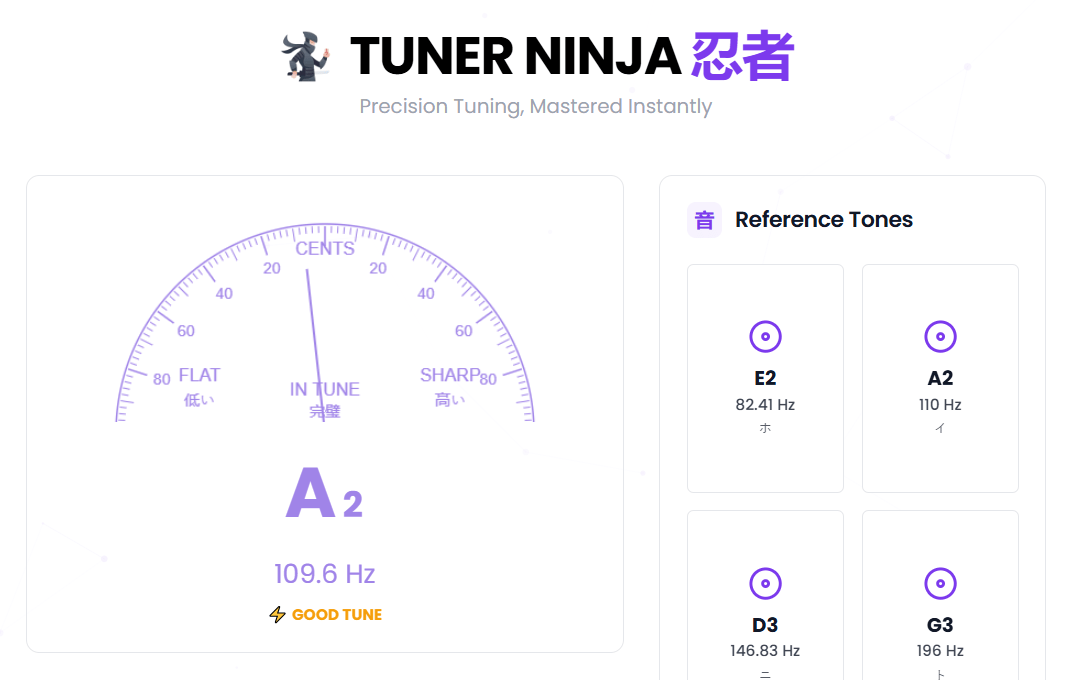
Task: Click the TUNER NINJA title
Action: point(516,56)
